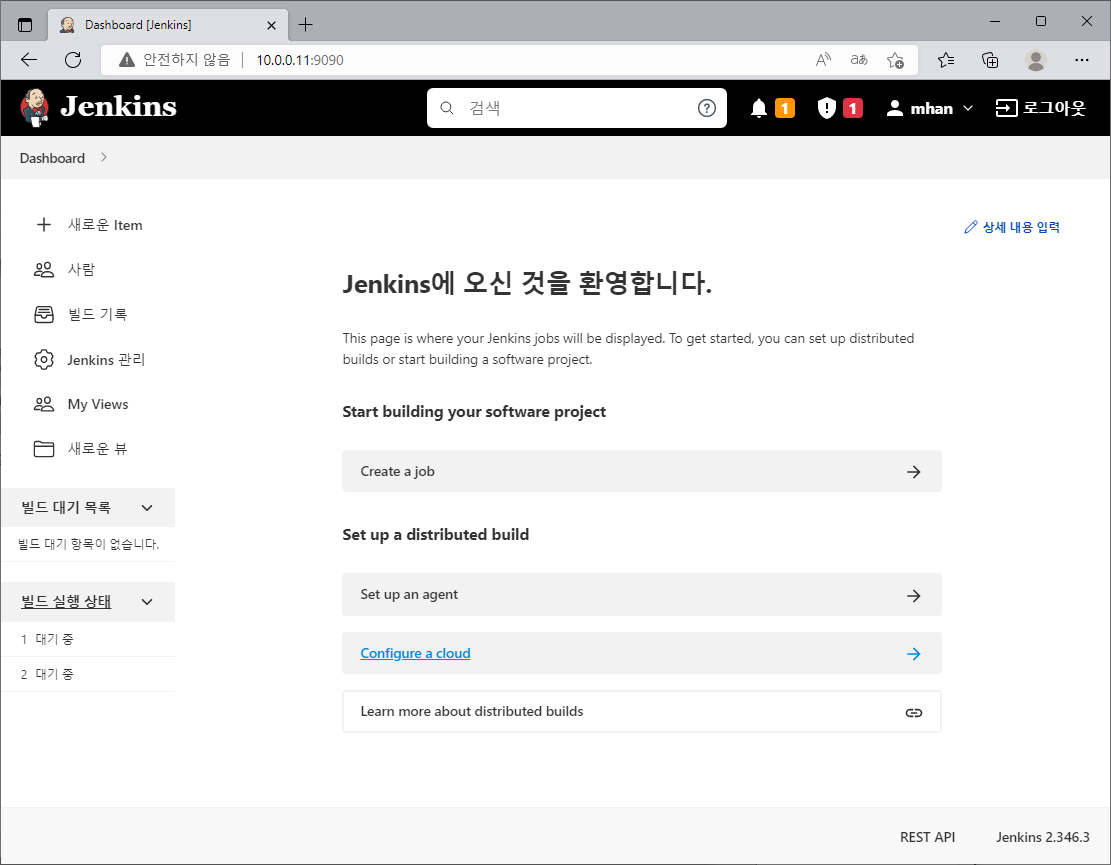Viewport: 1111px width, 865px height.
Task: Click the Jenkins butler logo
Action: 34,108
